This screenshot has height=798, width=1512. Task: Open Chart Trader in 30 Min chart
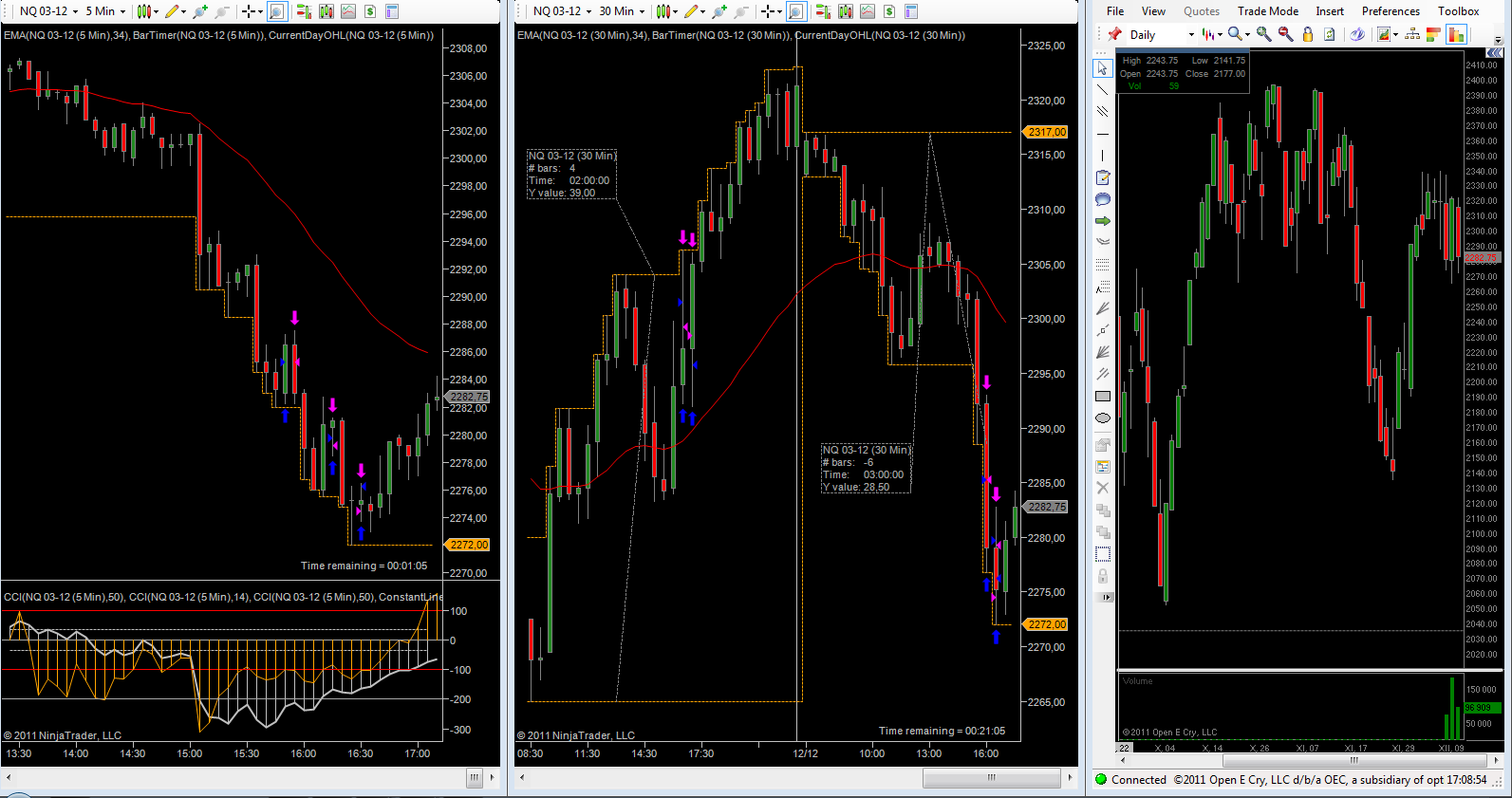click(x=823, y=11)
